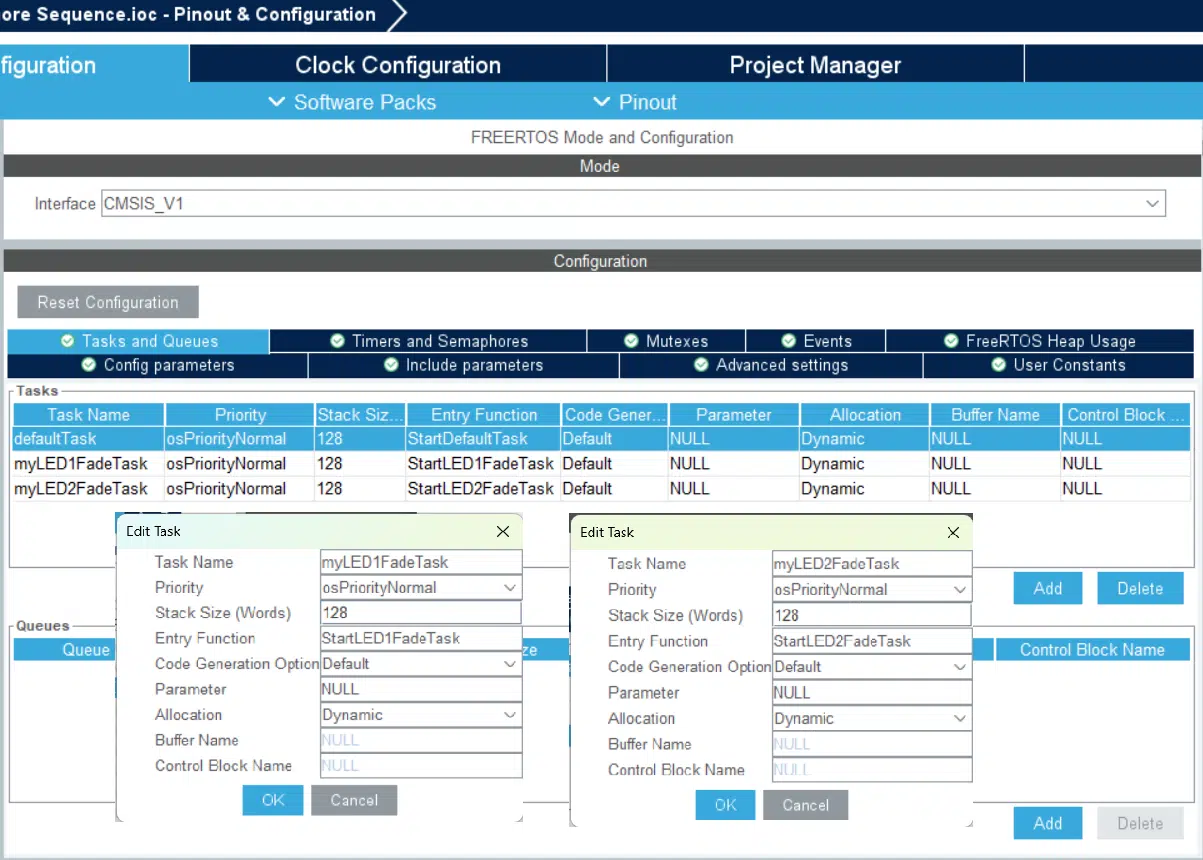The height and width of the screenshot is (860, 1203).
Task: Select the defaultTask row
Action: [x=601, y=439]
